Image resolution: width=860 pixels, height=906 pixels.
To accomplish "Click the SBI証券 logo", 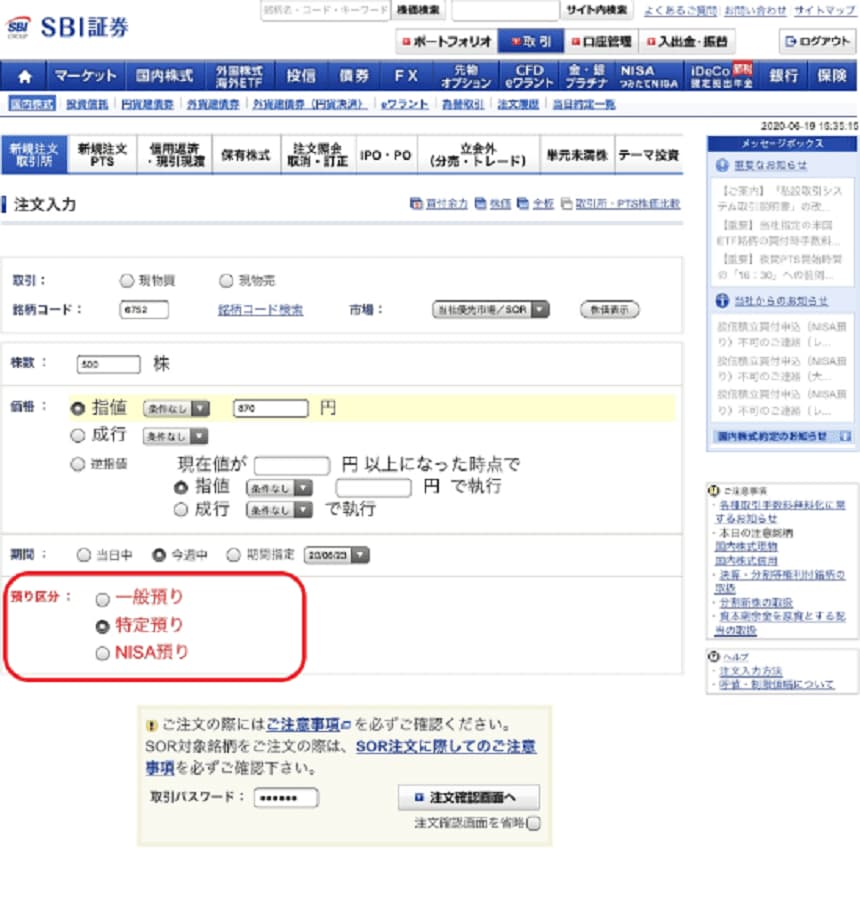I will pyautogui.click(x=67, y=27).
